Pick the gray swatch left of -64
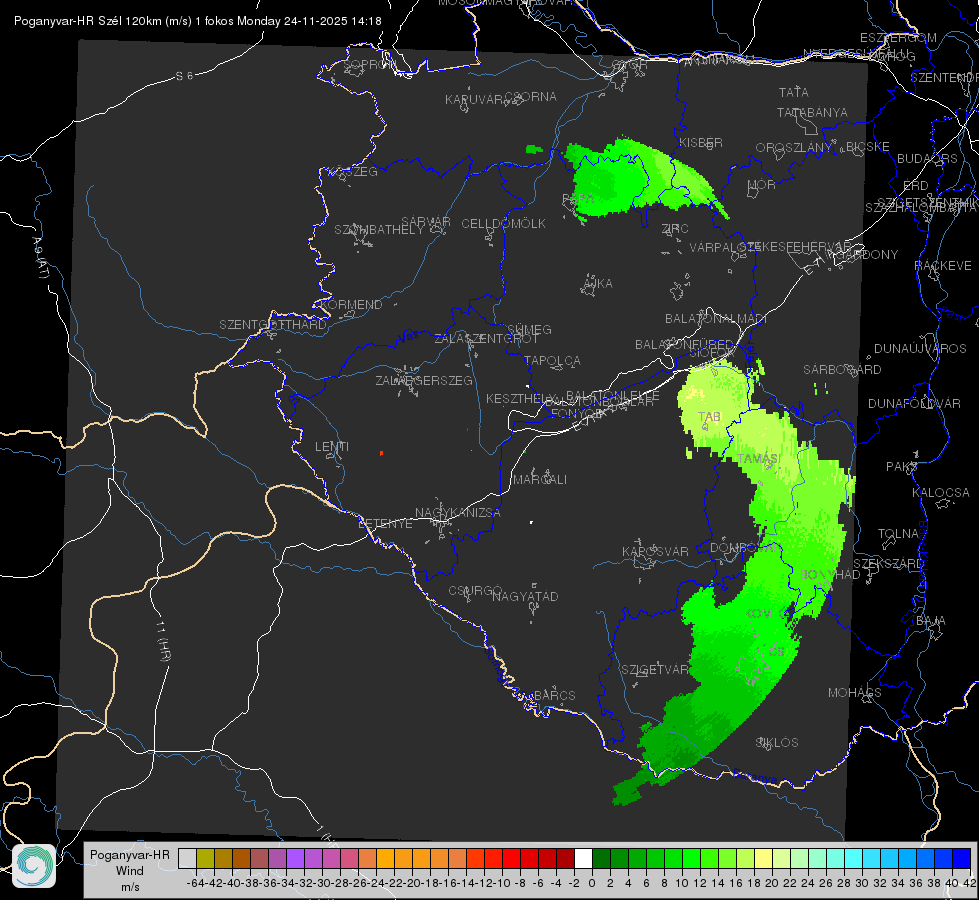Image resolution: width=979 pixels, height=900 pixels. tap(187, 858)
